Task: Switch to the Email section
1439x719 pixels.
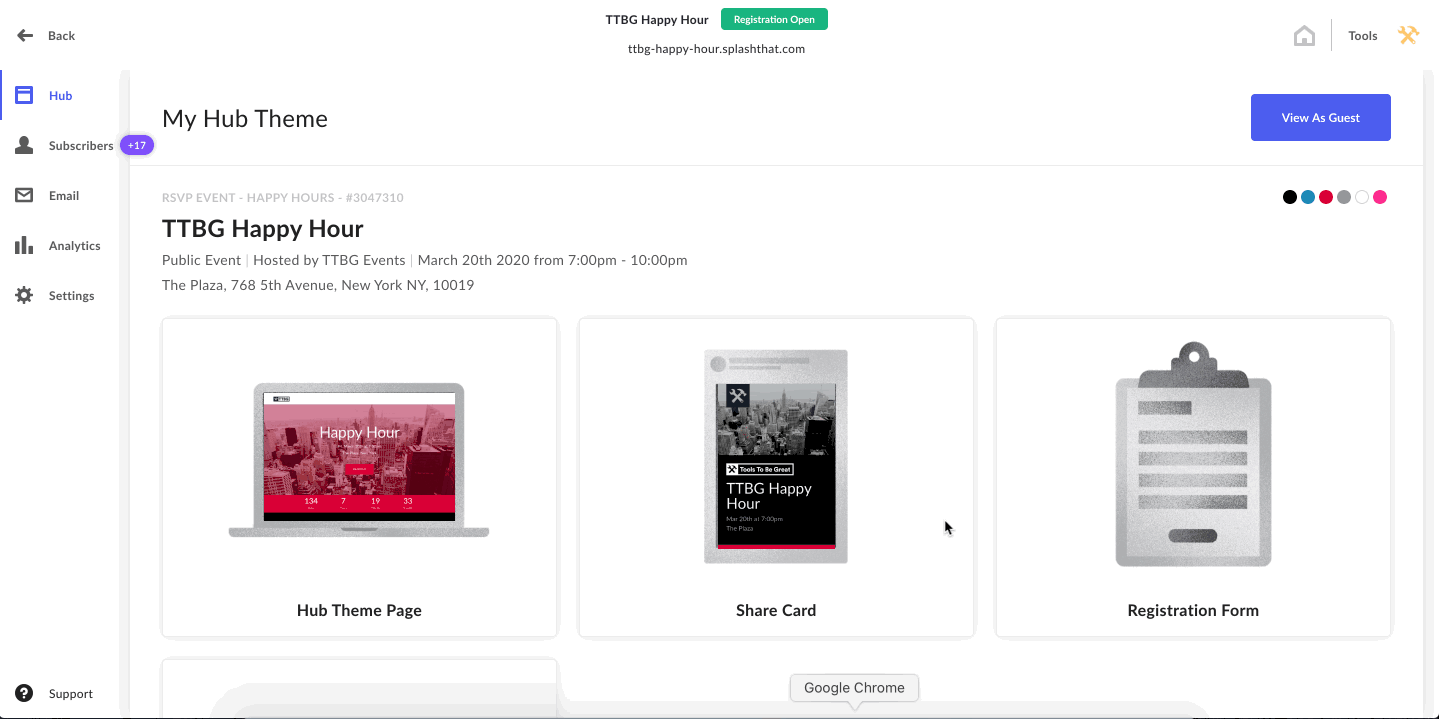Action: click(x=64, y=196)
